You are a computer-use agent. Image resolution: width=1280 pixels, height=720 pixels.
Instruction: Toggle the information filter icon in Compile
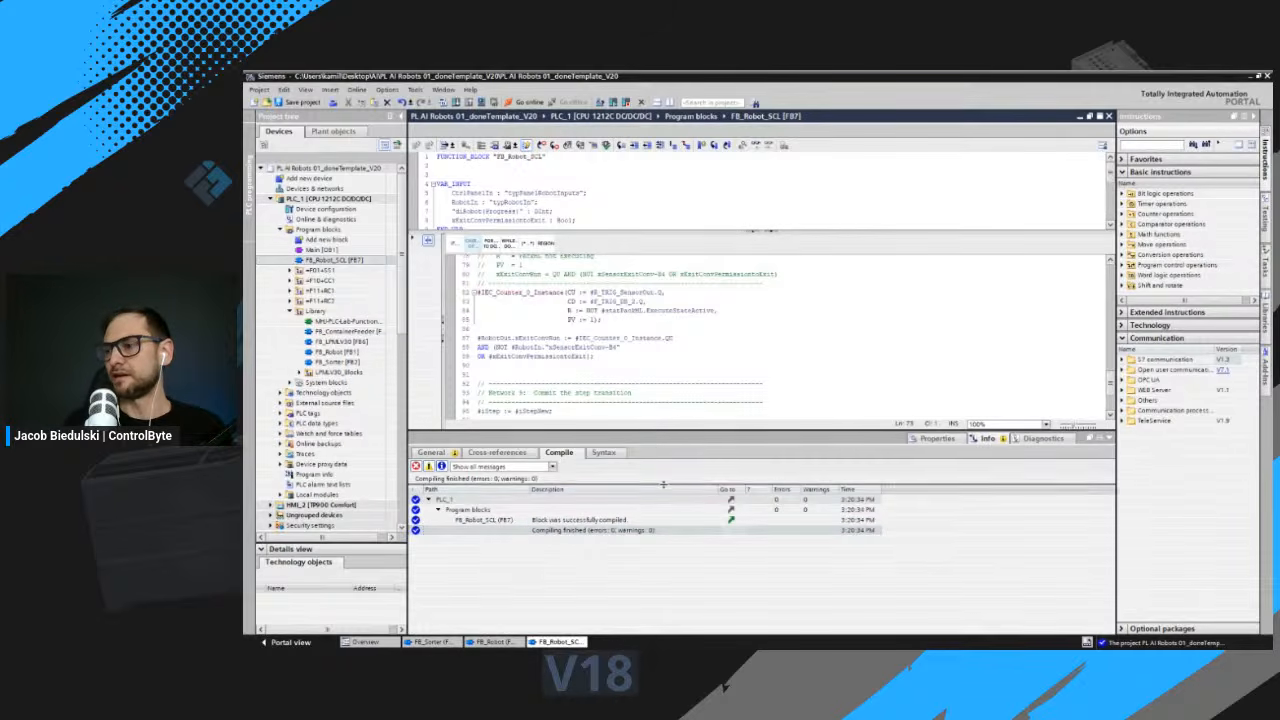pos(441,466)
